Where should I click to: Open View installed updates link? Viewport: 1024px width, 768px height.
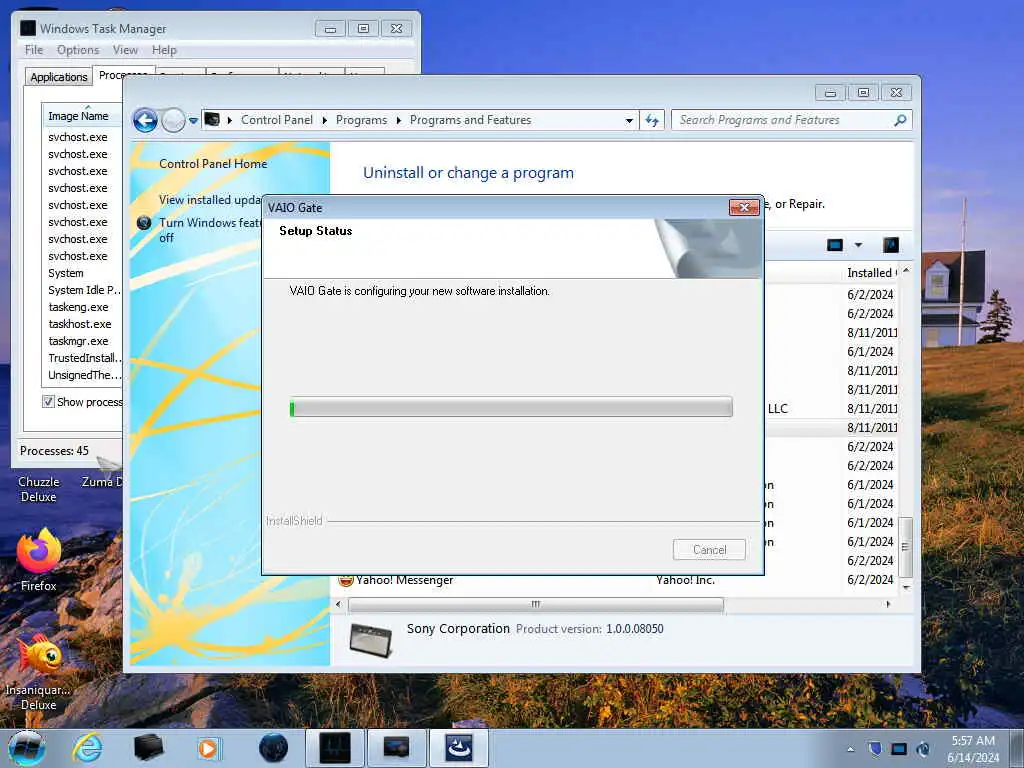(210, 200)
